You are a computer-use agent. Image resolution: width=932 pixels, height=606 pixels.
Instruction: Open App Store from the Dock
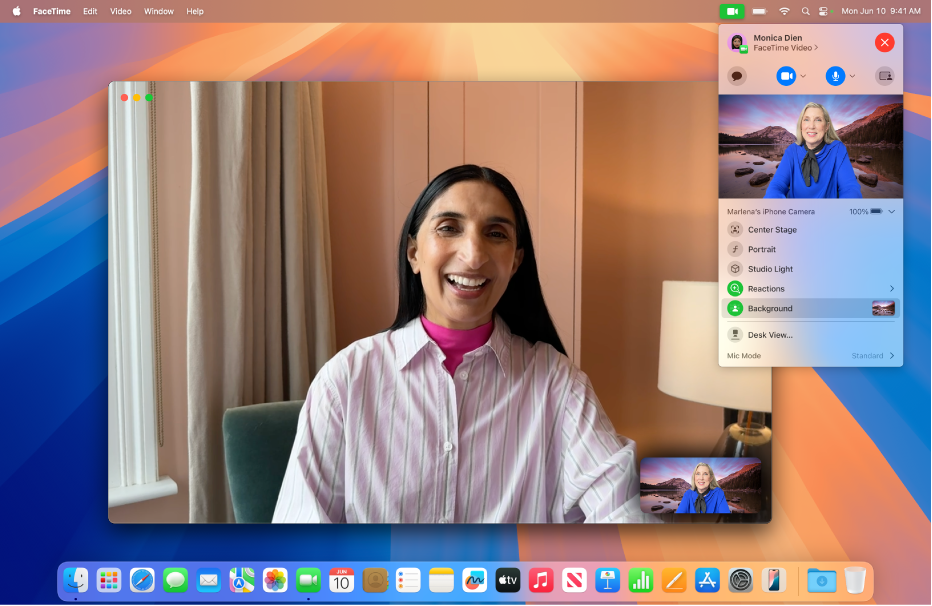click(x=707, y=580)
